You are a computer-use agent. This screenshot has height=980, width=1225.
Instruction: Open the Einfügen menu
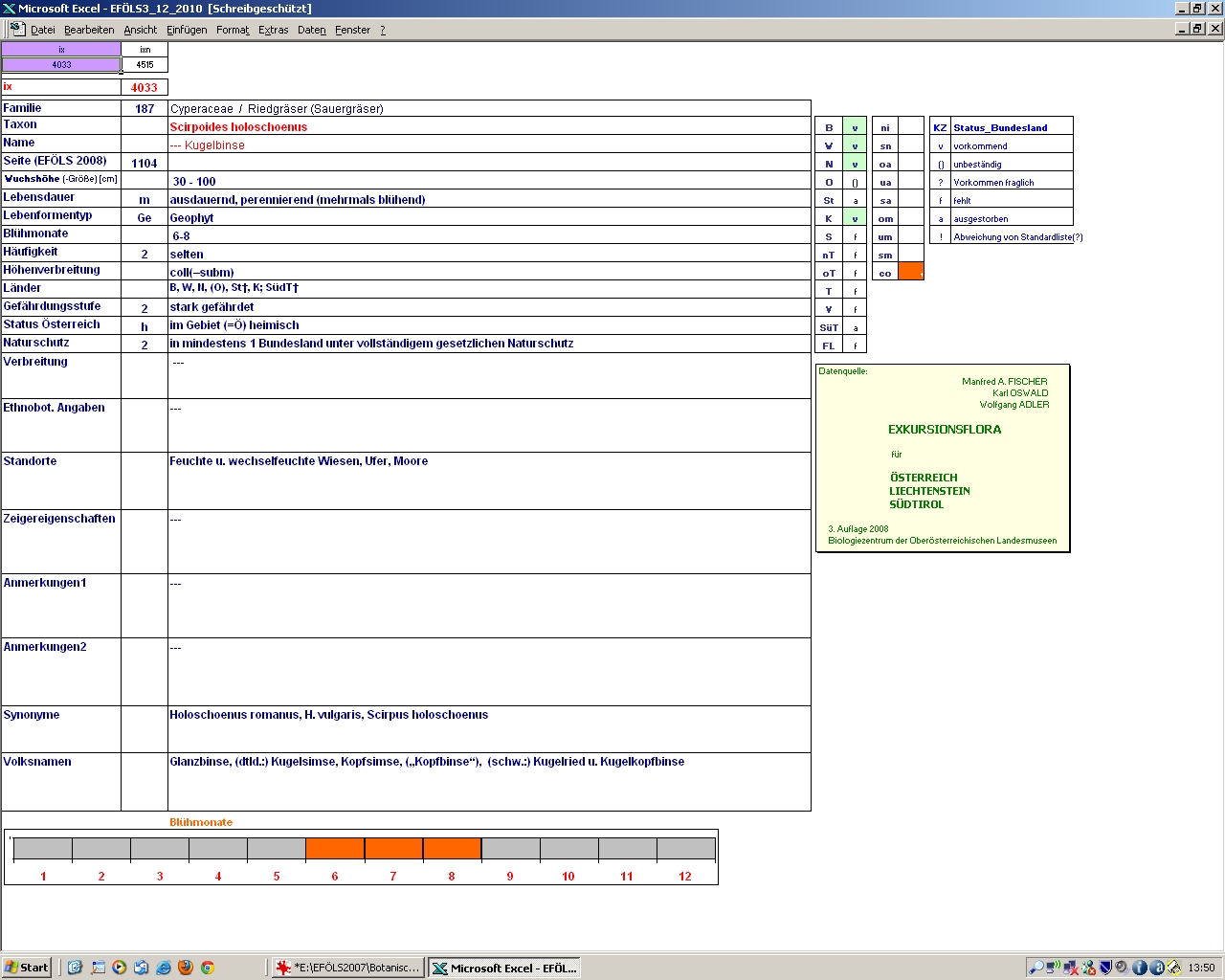coord(187,30)
